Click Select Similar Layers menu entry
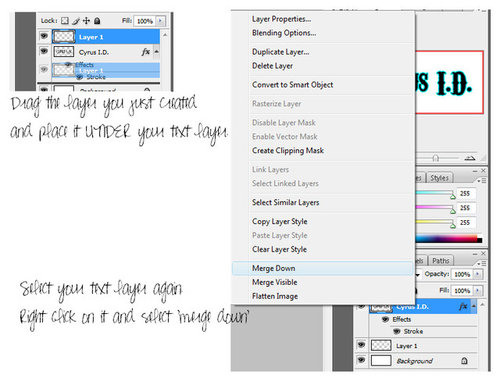Screen dimensions: 500x380 coord(286,203)
